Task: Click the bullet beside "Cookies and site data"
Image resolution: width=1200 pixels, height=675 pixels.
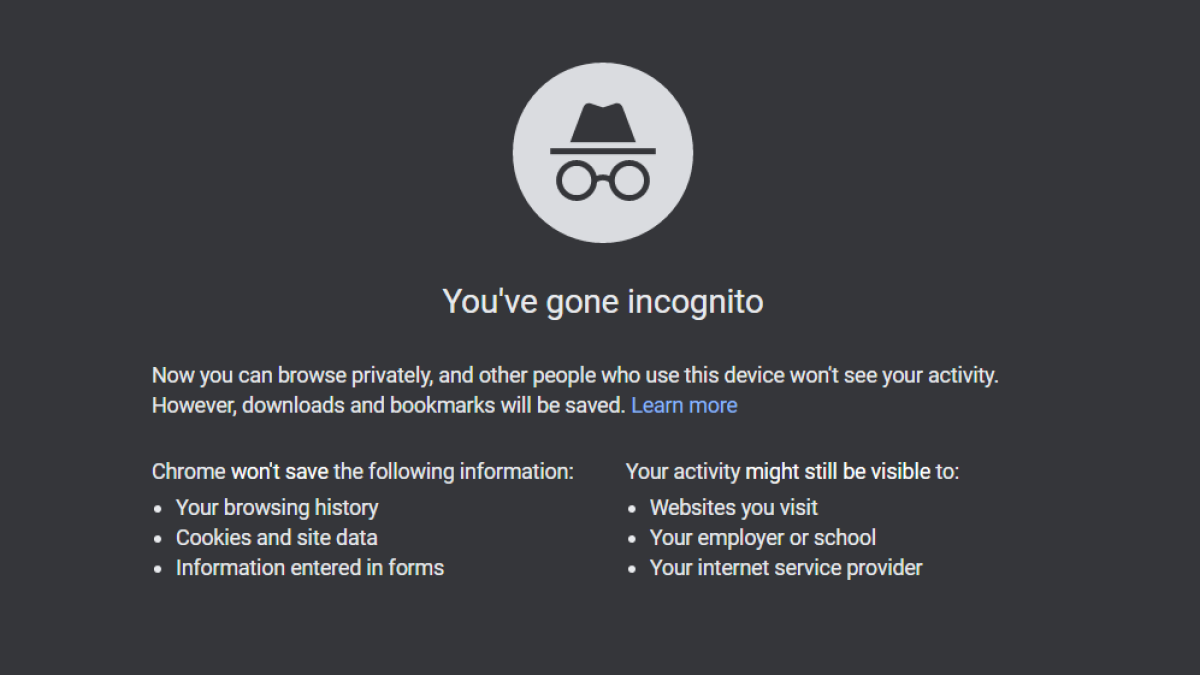Action: coord(157,538)
